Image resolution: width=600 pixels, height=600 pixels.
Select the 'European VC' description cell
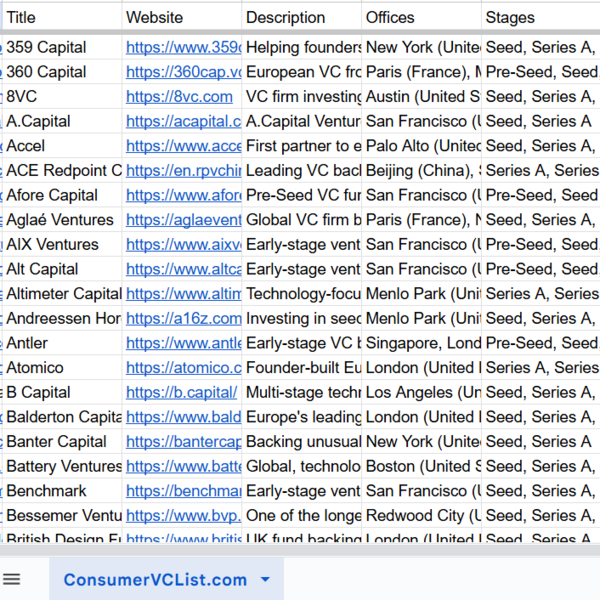[302, 72]
